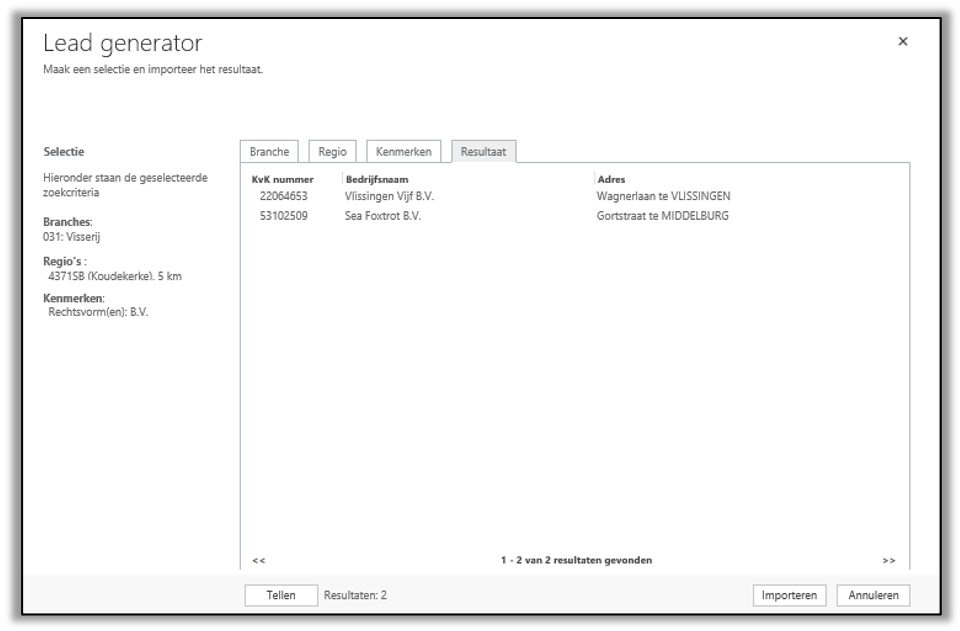The image size is (960, 631).
Task: Close the Lead generator dialog
Action: (x=903, y=42)
